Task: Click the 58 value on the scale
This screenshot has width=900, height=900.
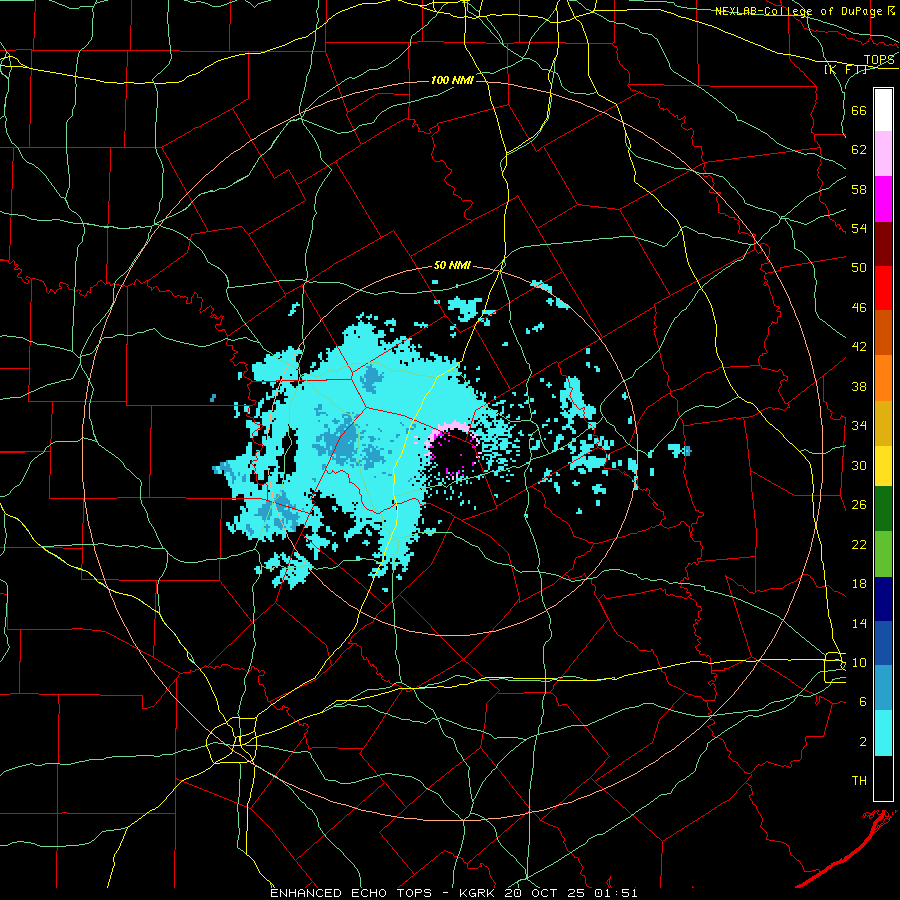Action: (x=859, y=189)
